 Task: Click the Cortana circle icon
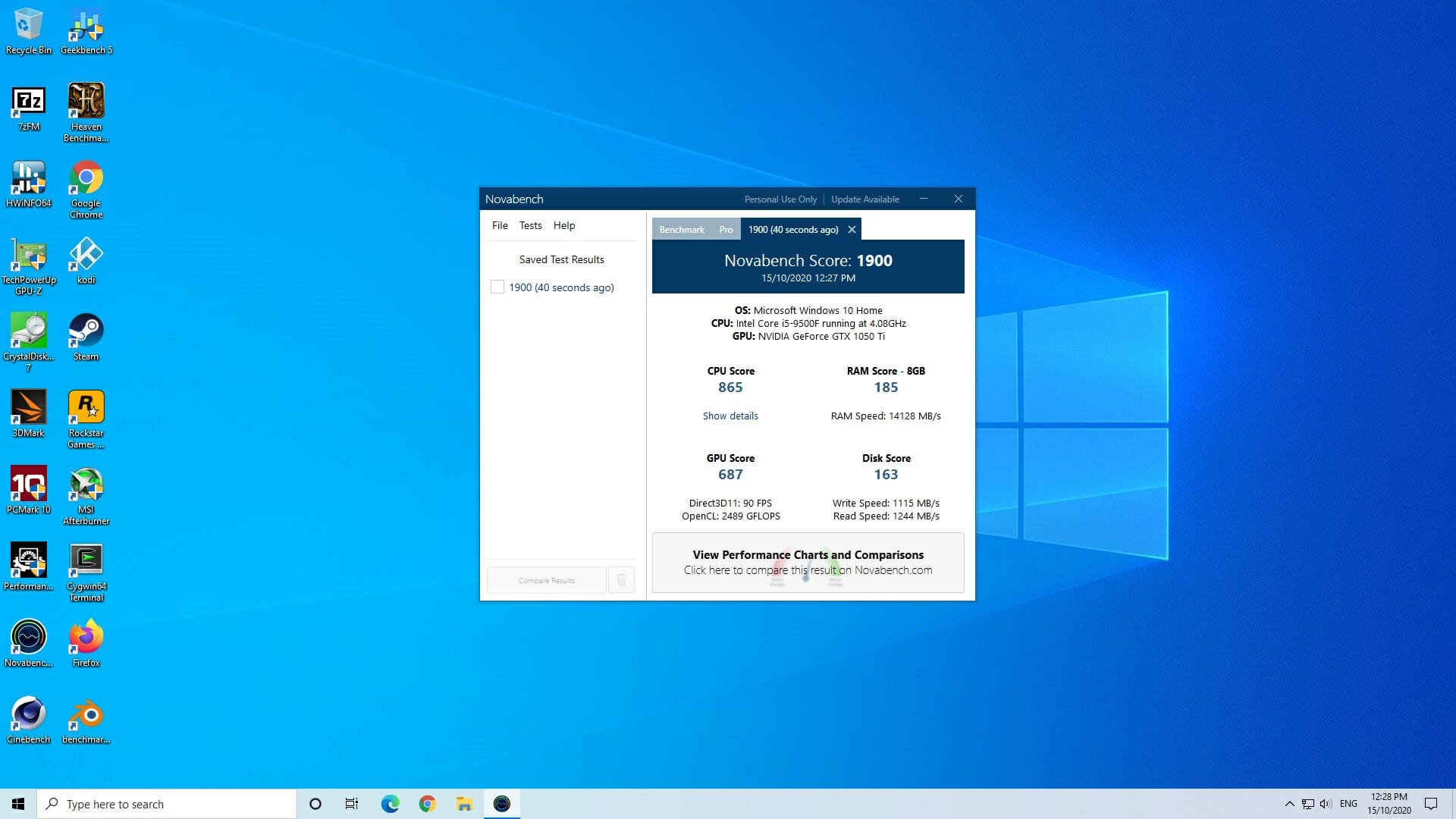(x=315, y=804)
